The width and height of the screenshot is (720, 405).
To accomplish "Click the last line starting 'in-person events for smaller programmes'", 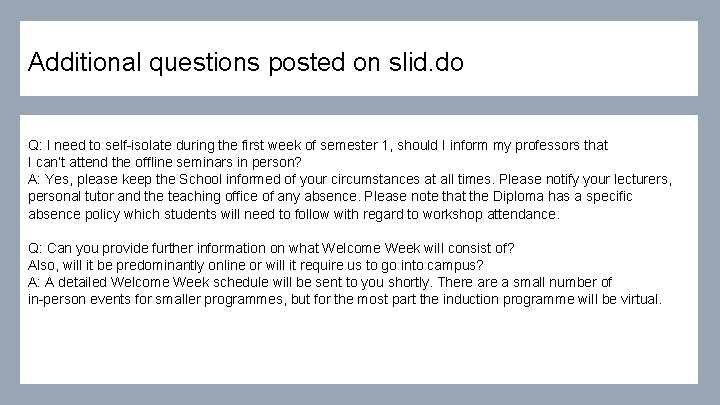I will [x=345, y=299].
